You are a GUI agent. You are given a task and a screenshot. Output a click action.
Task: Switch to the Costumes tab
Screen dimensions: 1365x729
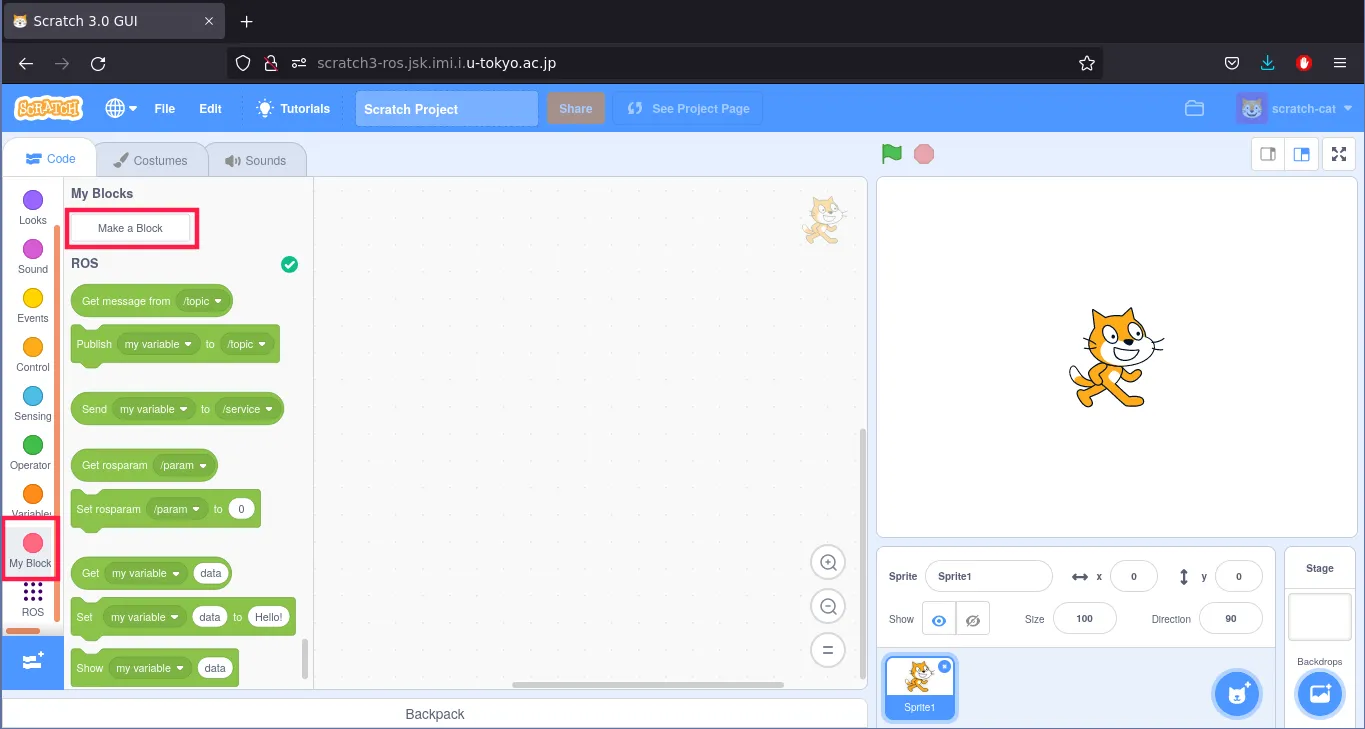[150, 160]
